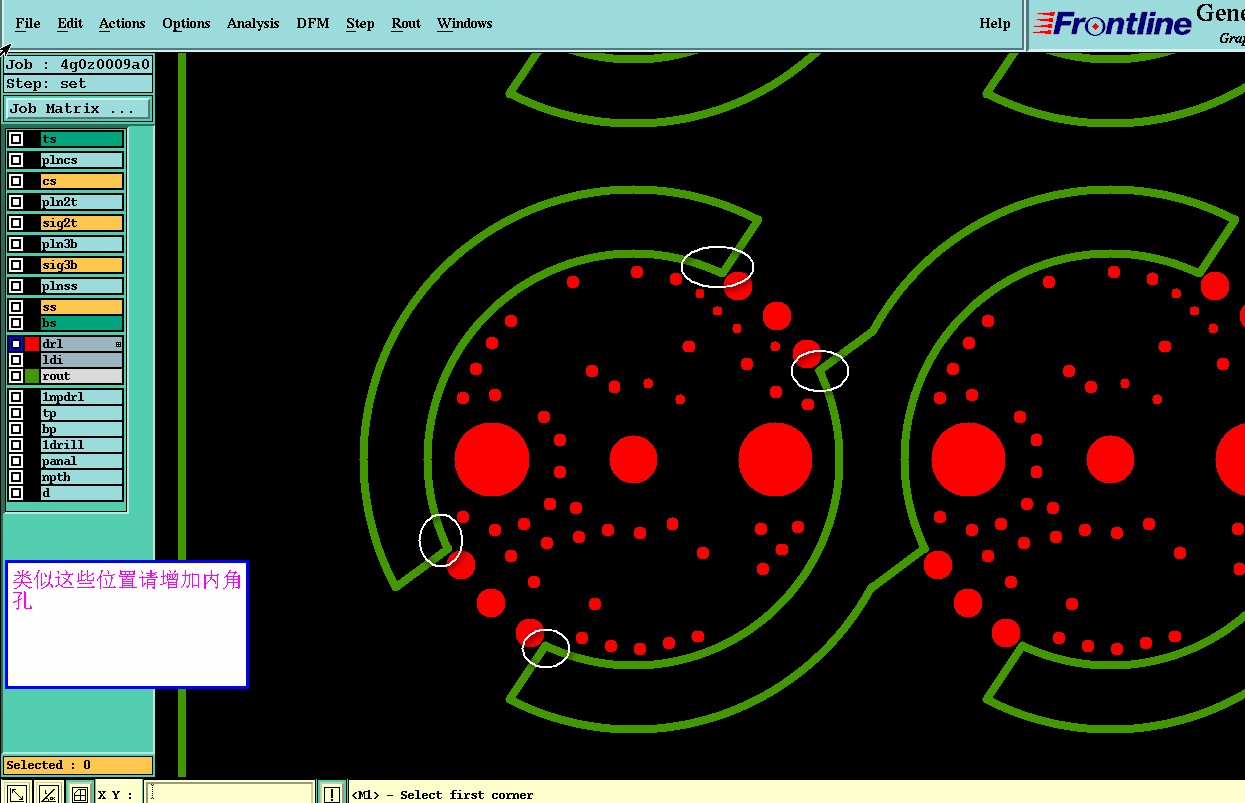Open the Rout menu
The width and height of the screenshot is (1245, 803).
point(406,23)
